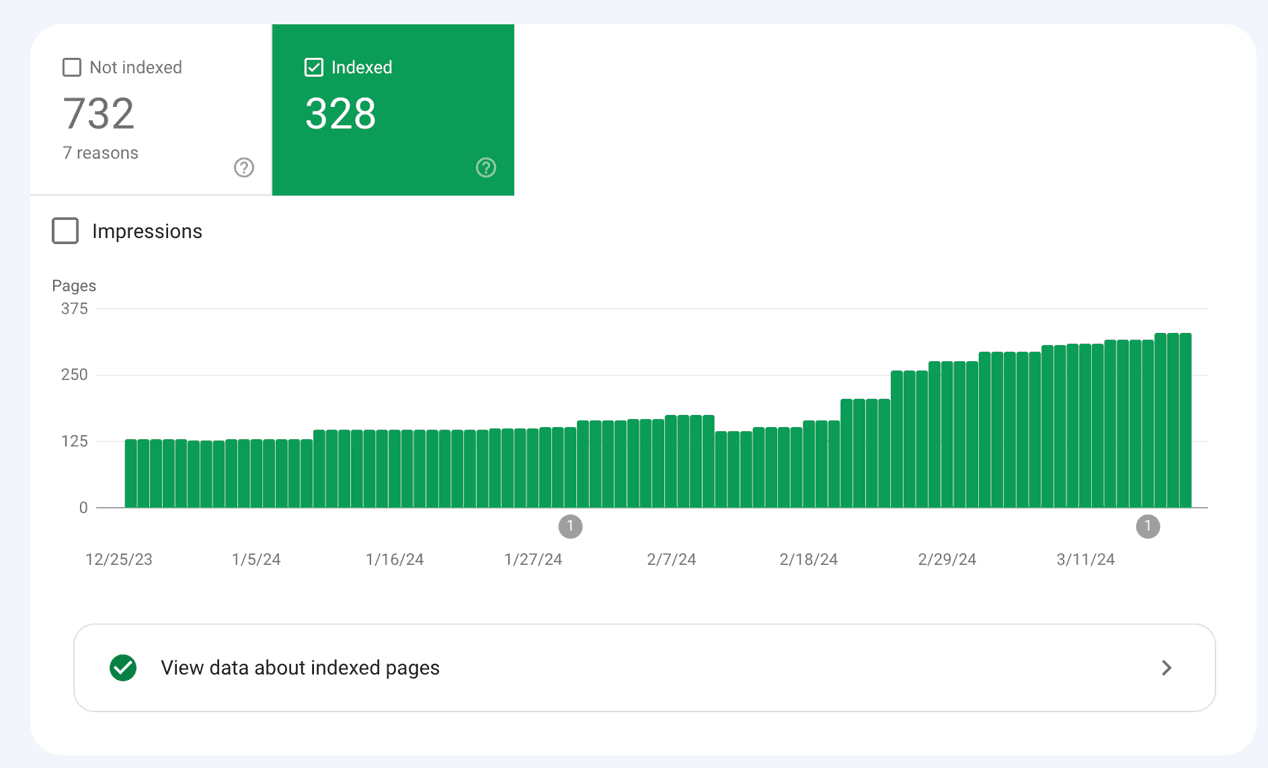Toggle the Not indexed checkbox
Screen dimensions: 1268x768
click(72, 67)
